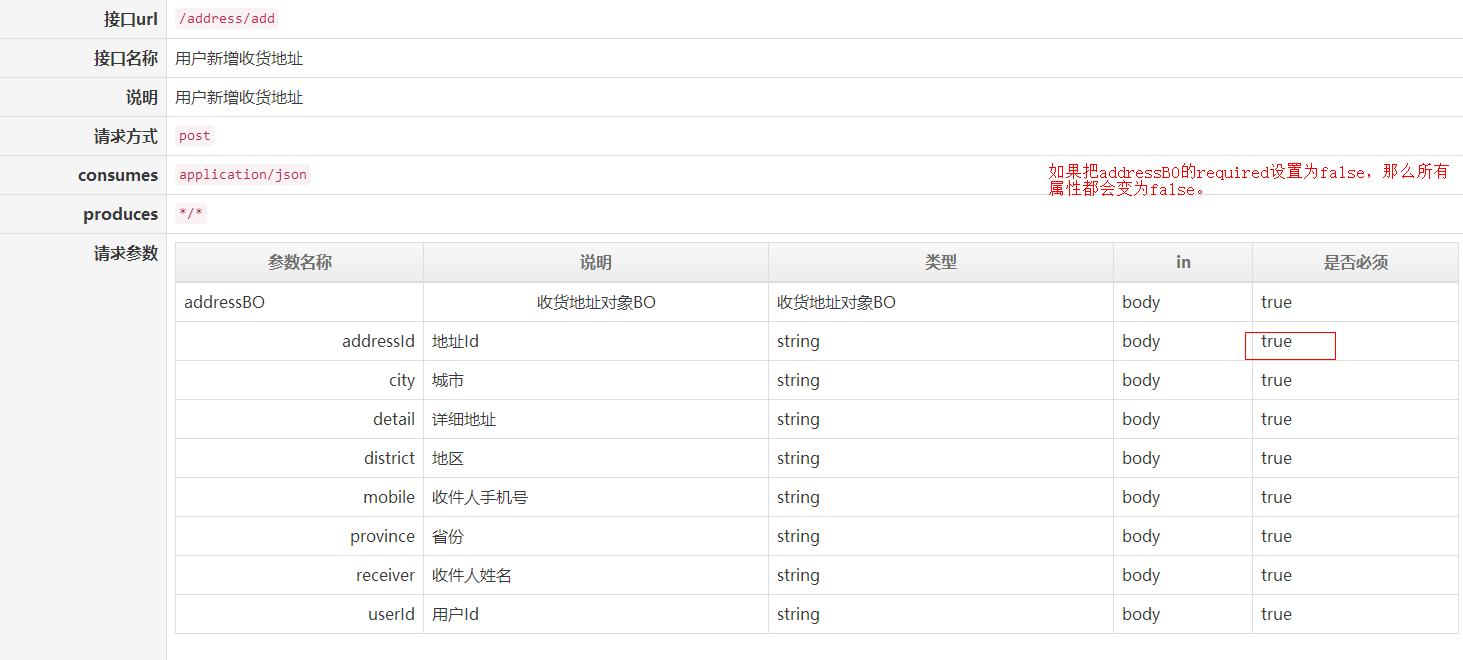Click the district parameter name

(x=389, y=458)
